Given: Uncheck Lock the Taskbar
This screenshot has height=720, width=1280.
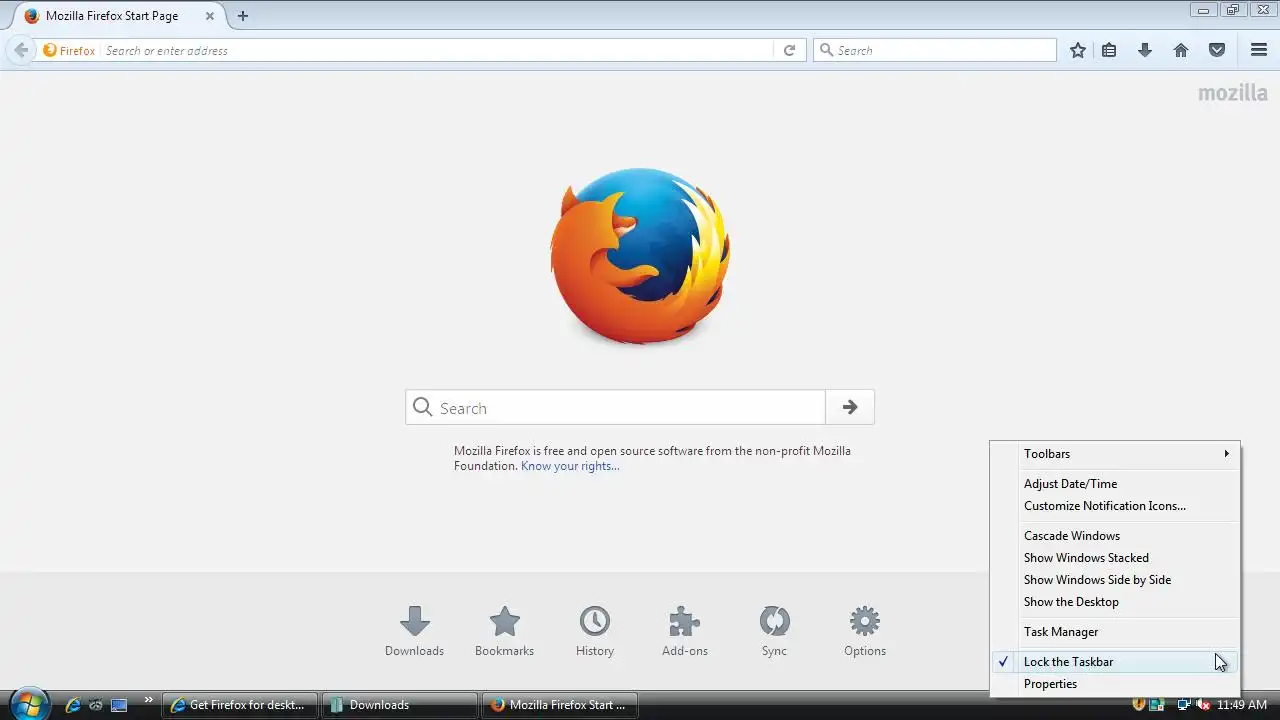Looking at the screenshot, I should pos(1115,662).
